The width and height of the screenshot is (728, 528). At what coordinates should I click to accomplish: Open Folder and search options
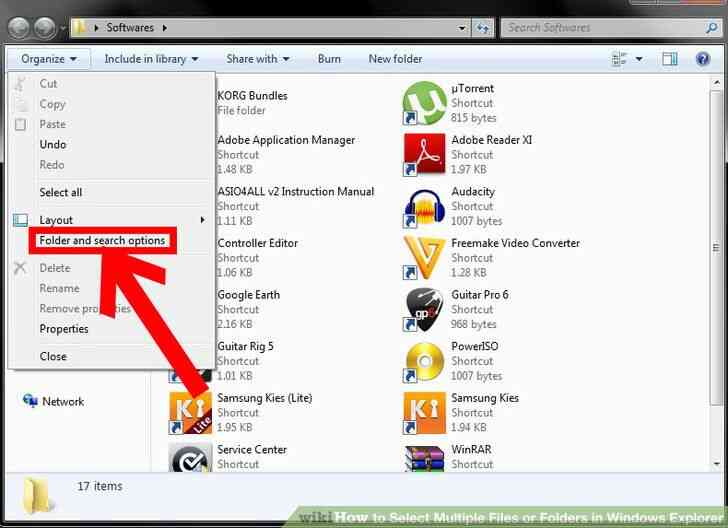102,241
